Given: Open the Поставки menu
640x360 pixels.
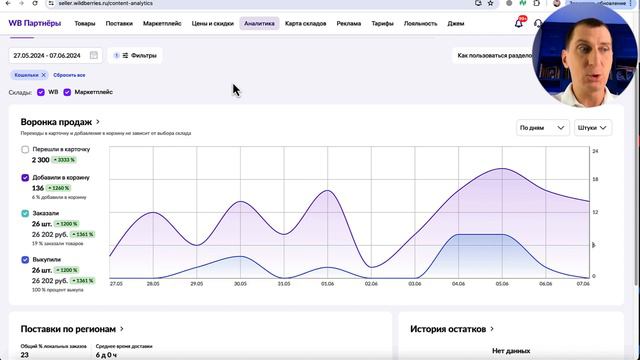Looking at the screenshot, I should click(x=119, y=24).
